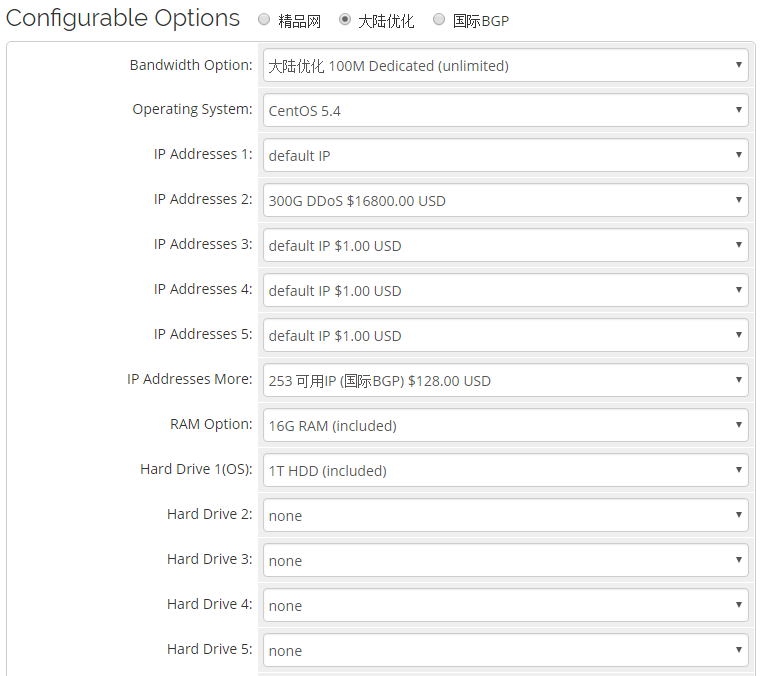Click the 大陆优化 network label text
The width and height of the screenshot is (771, 676).
[386, 20]
